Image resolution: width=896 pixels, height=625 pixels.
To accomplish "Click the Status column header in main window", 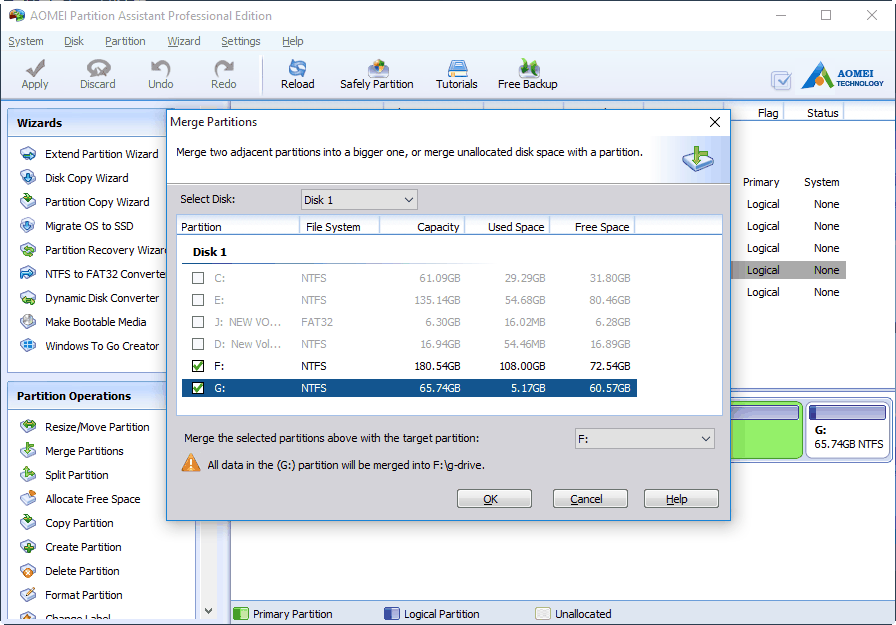I will [x=815, y=113].
